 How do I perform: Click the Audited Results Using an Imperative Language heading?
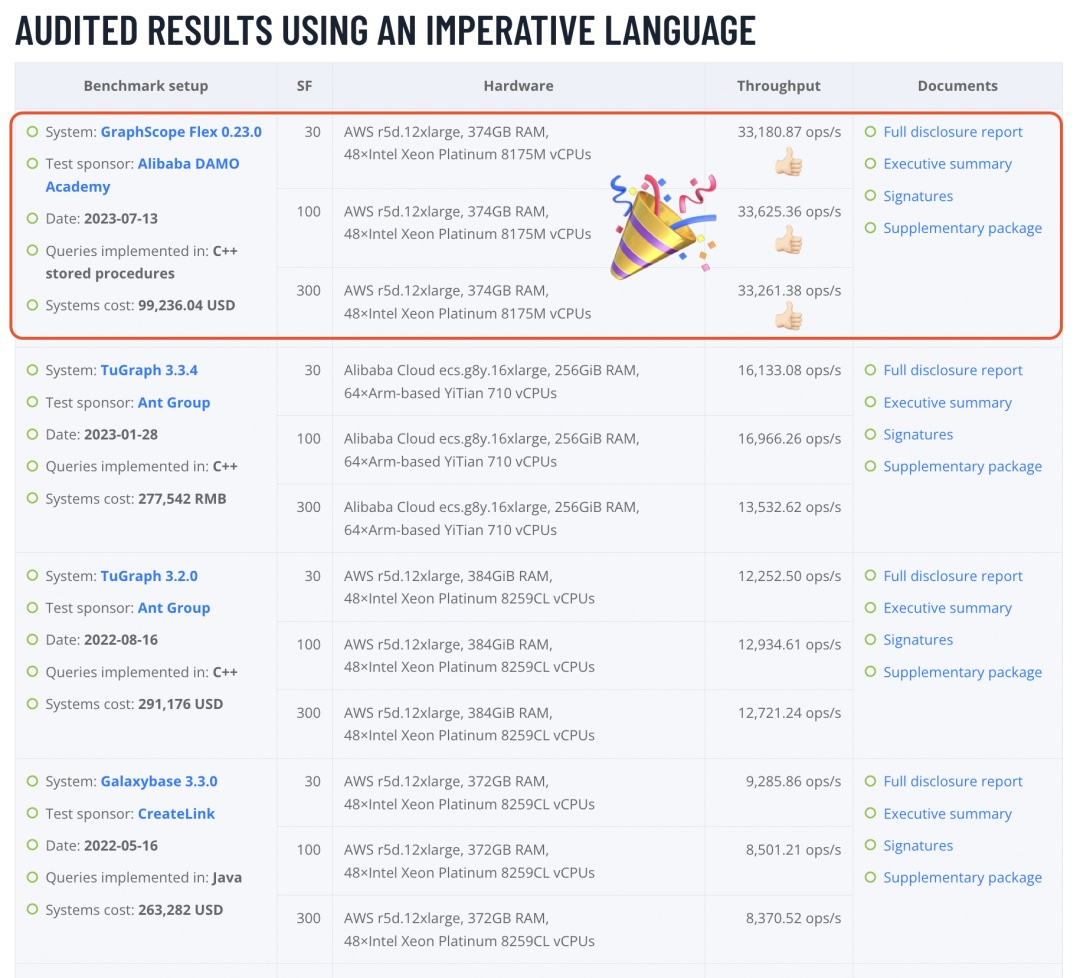386,30
